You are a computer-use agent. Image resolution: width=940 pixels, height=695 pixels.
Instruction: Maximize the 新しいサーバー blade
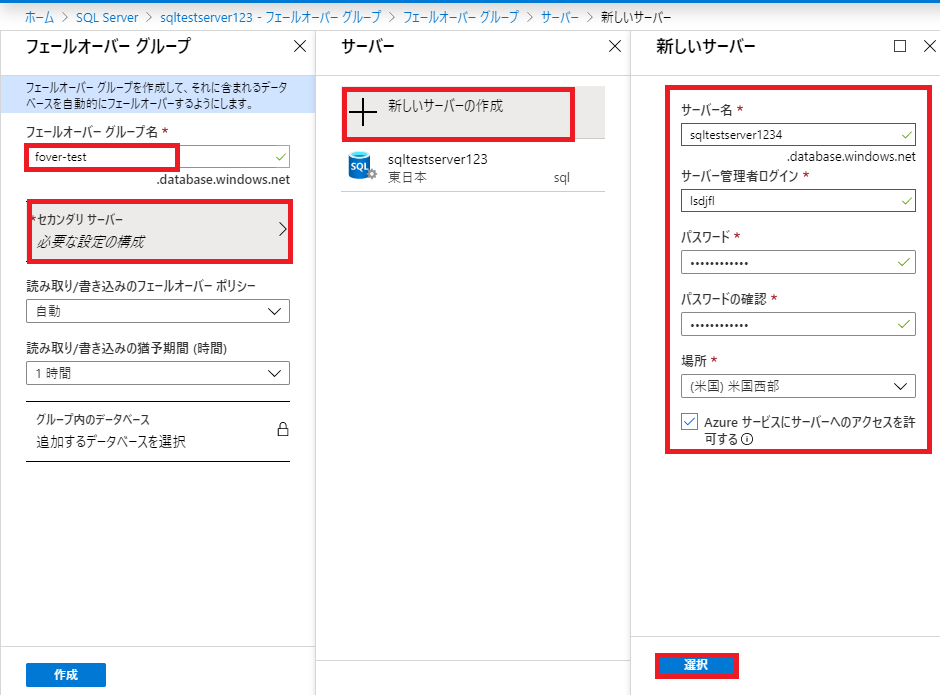pyautogui.click(x=900, y=46)
